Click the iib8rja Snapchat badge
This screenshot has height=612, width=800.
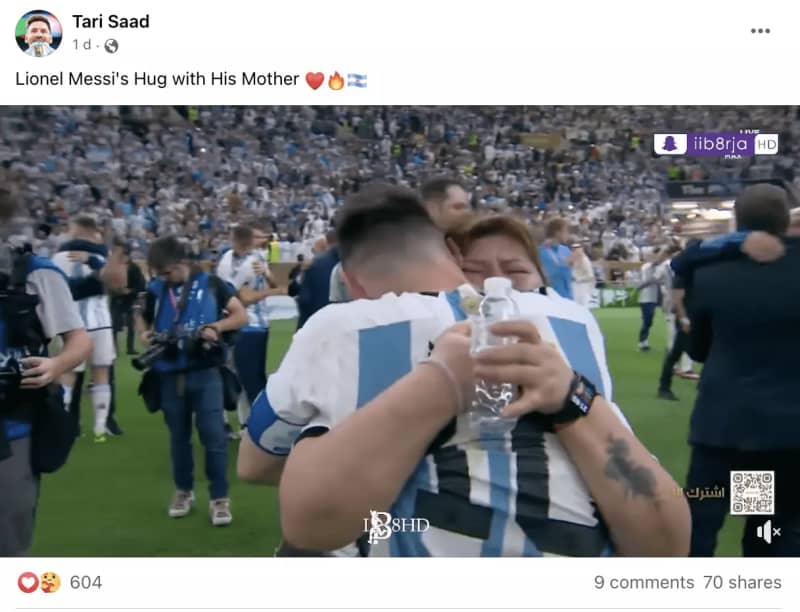(x=704, y=145)
